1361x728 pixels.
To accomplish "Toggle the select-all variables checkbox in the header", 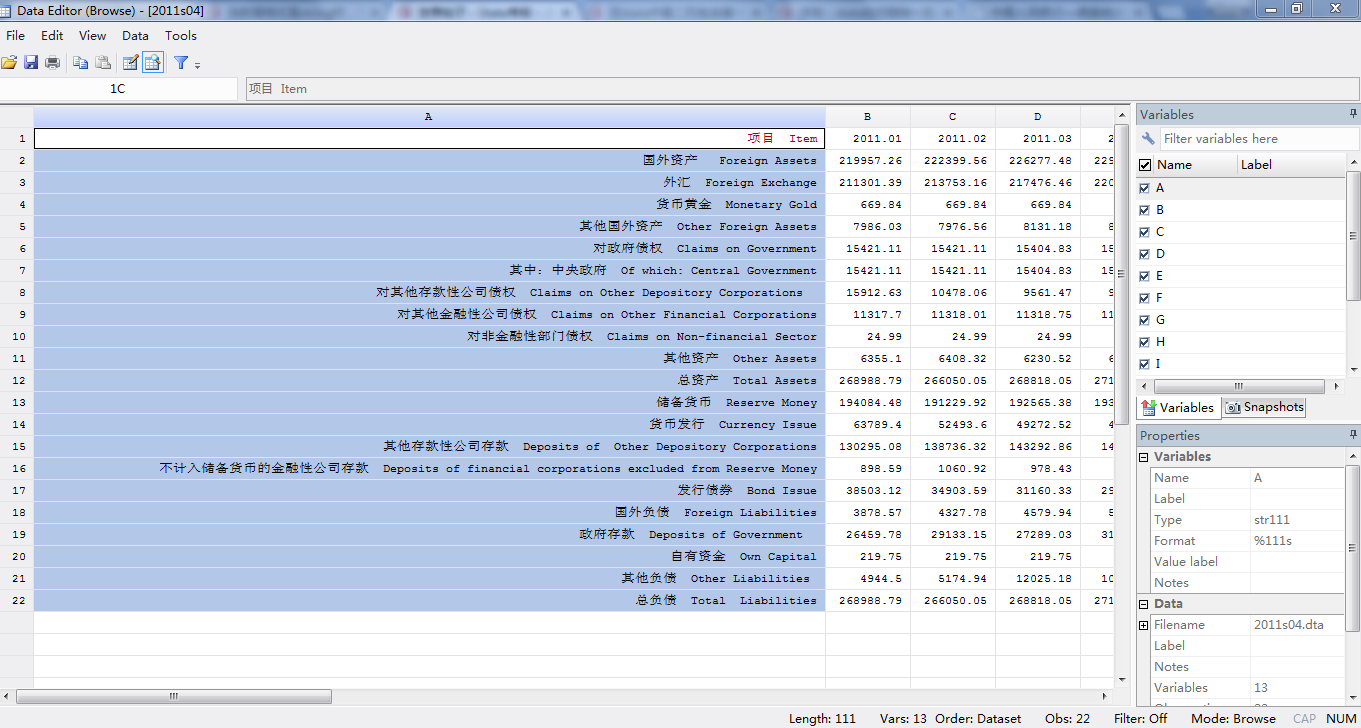I will coord(1146,165).
